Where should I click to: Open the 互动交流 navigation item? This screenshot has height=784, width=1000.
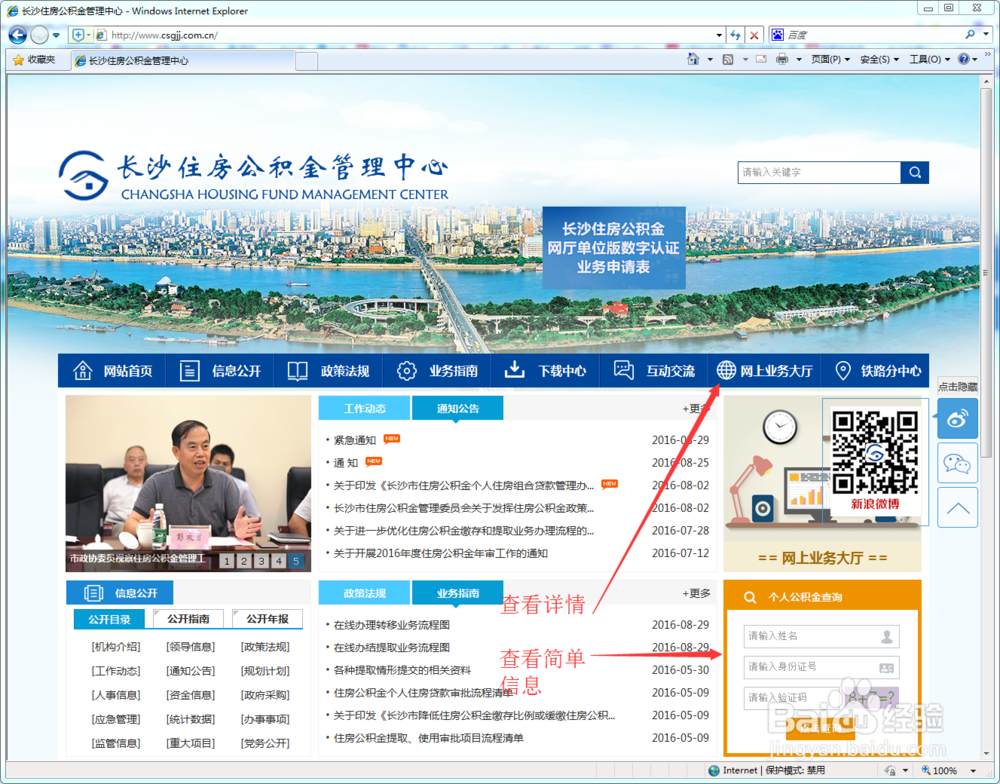[x=654, y=371]
